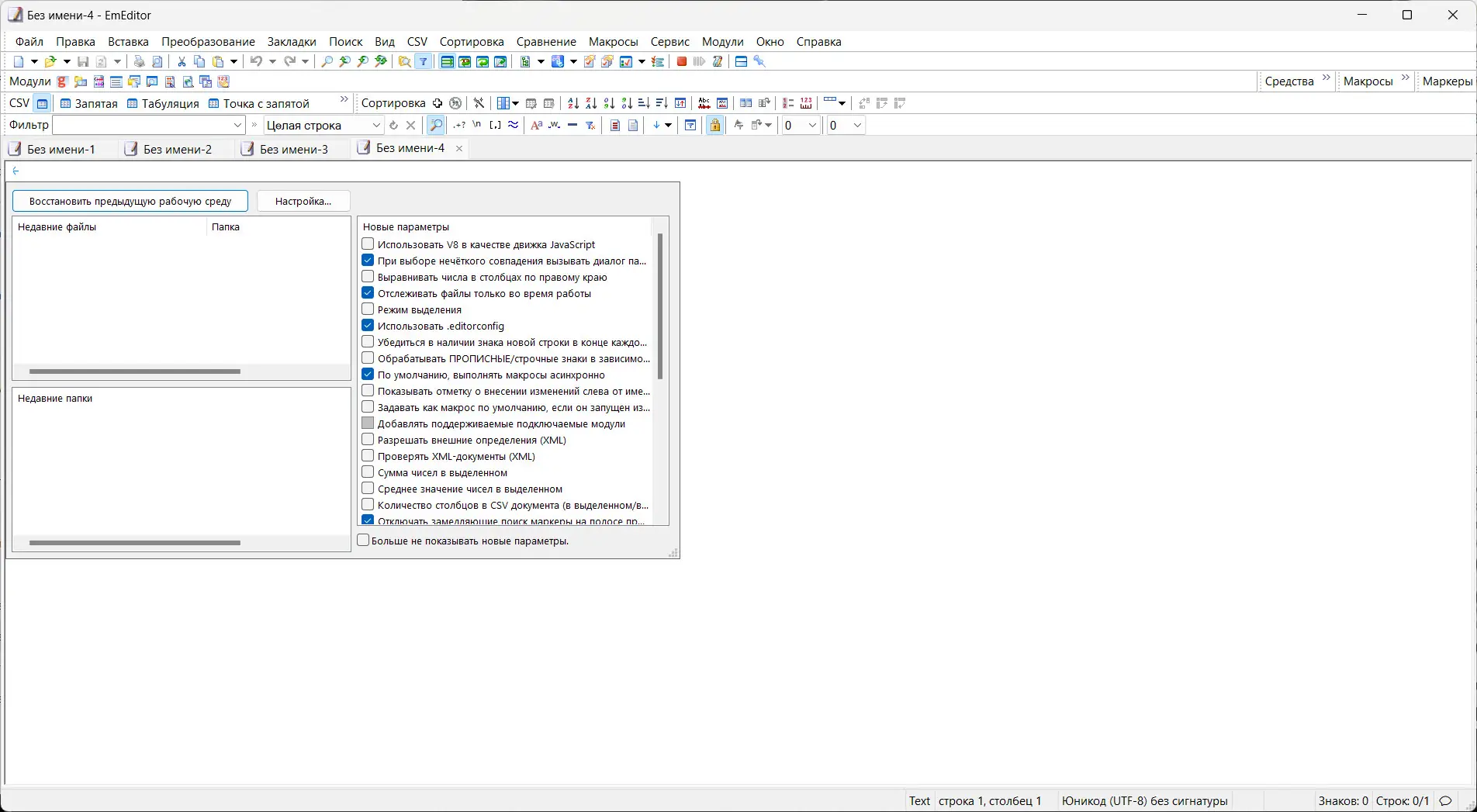Switch to the 'Без имени-2' tab
Screen dimensions: 1477x812
pyautogui.click(x=178, y=149)
